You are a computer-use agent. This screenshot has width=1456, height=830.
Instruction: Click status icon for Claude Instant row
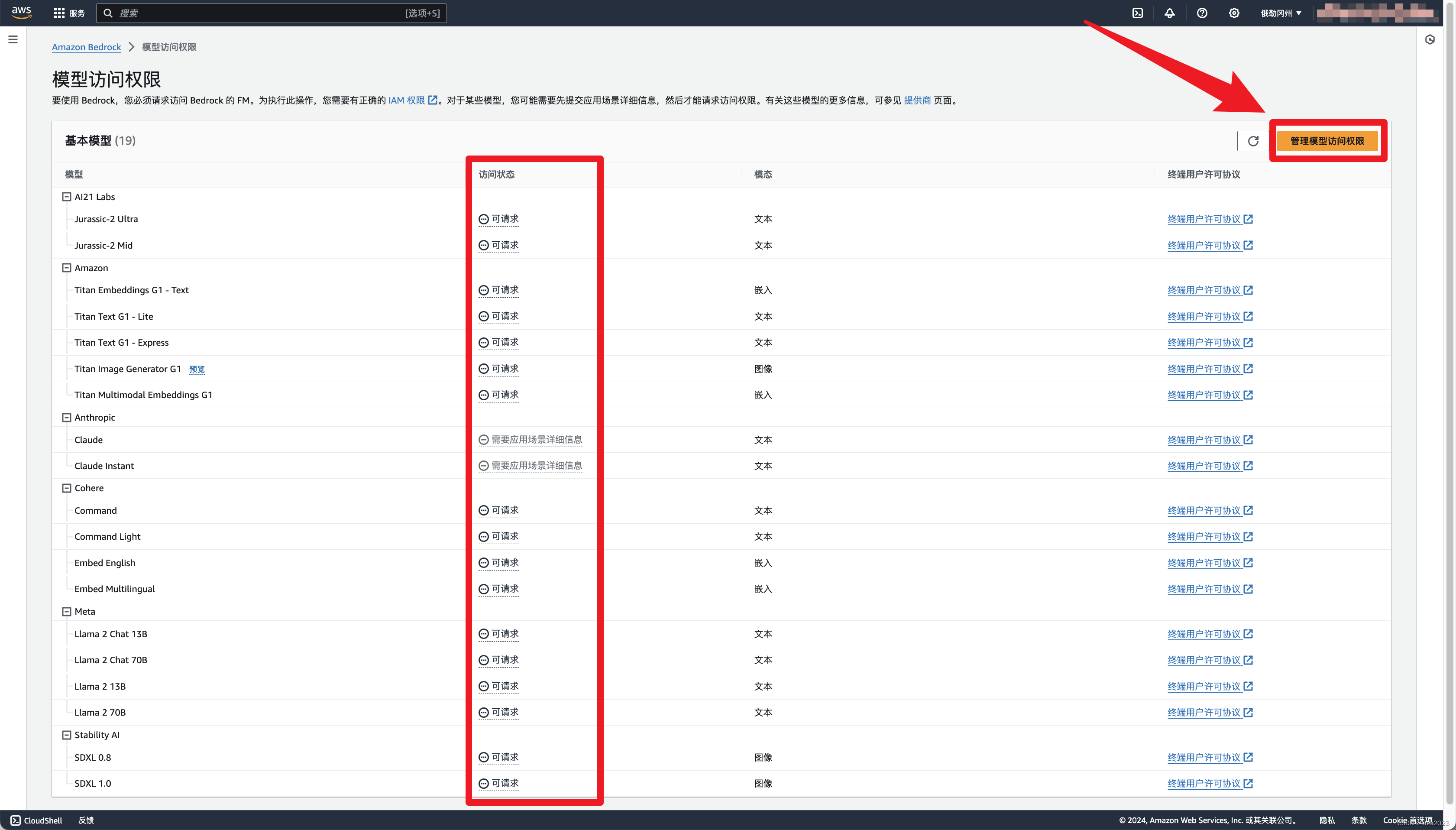point(483,466)
